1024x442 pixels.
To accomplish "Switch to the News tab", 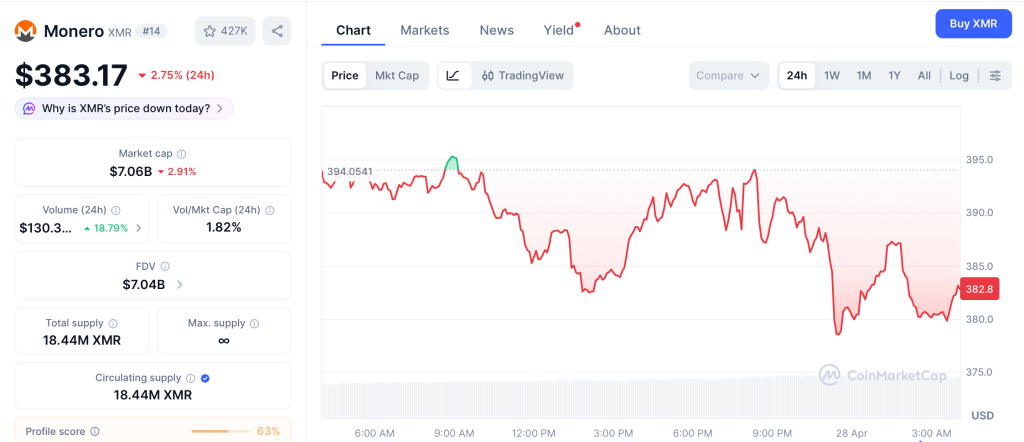I will click(x=496, y=30).
